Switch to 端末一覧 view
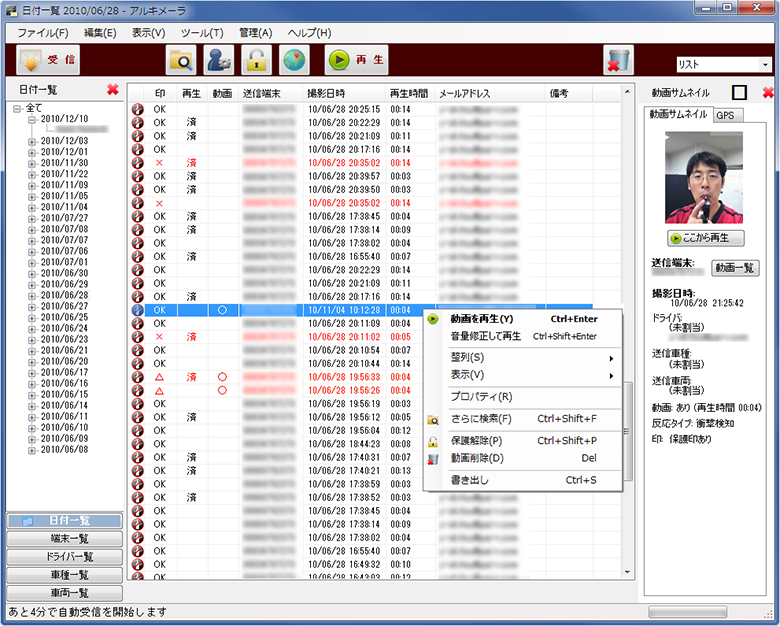The height and width of the screenshot is (626, 780). tap(65, 538)
